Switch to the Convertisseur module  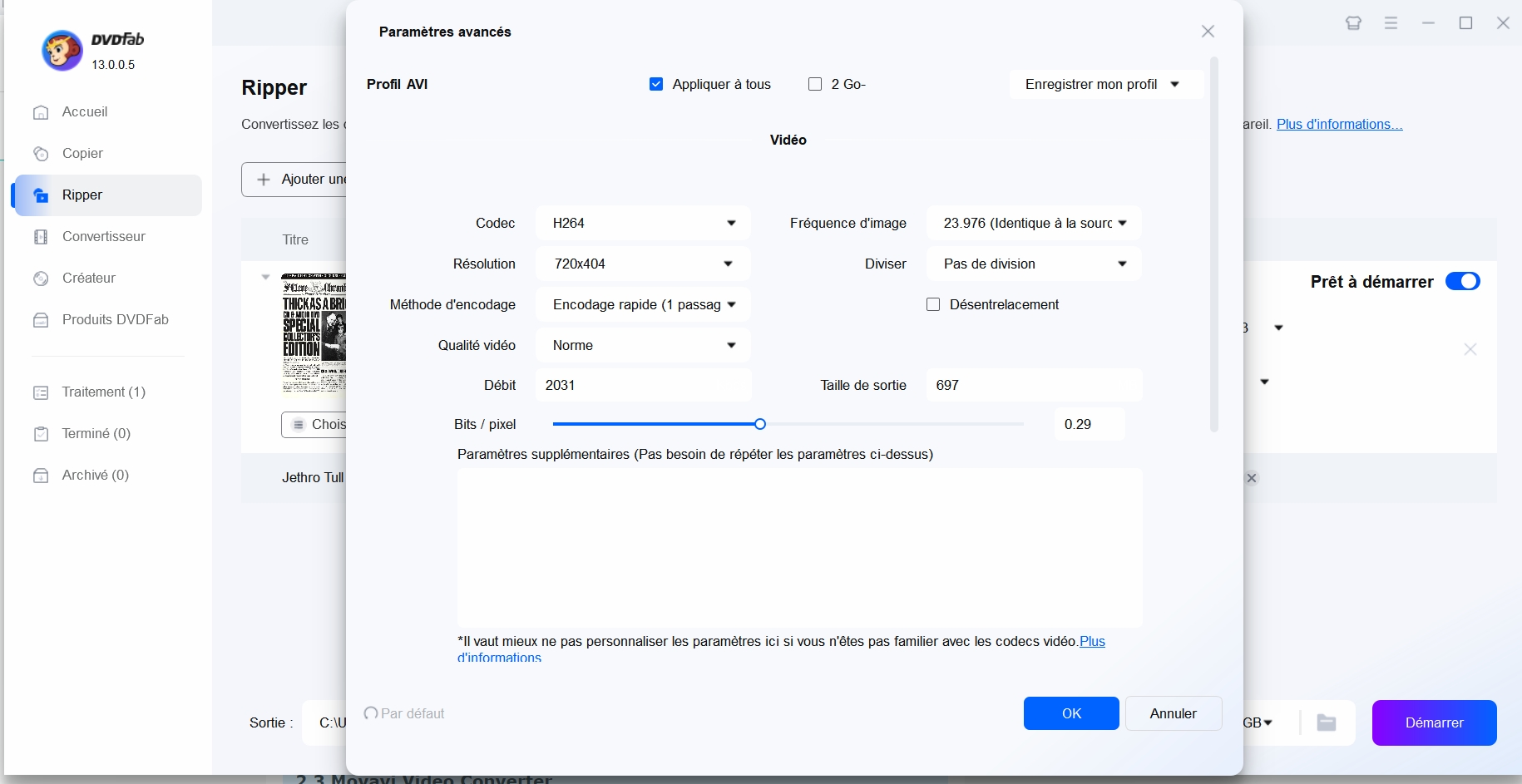click(108, 237)
